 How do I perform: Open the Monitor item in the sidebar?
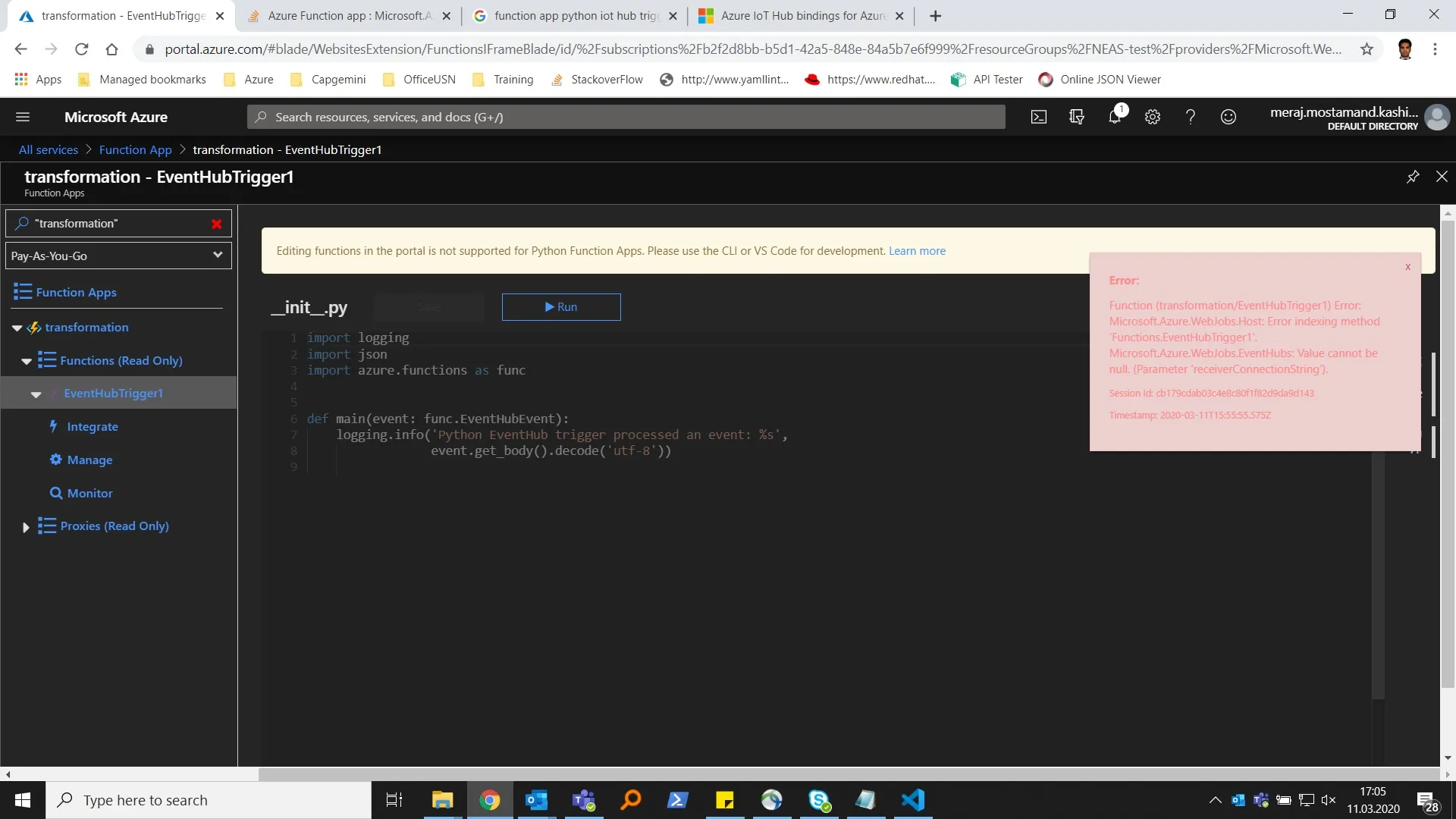point(89,493)
